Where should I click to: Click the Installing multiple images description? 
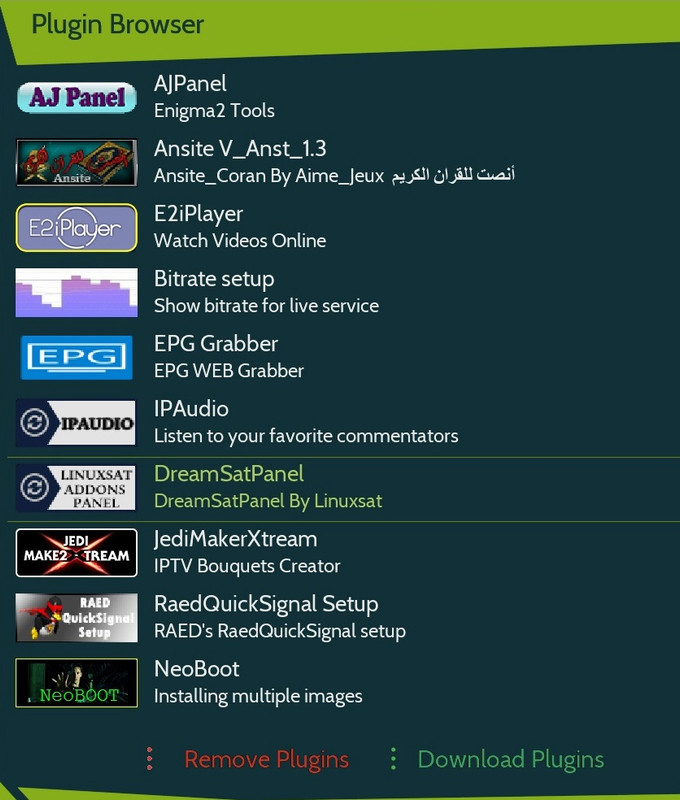point(258,696)
